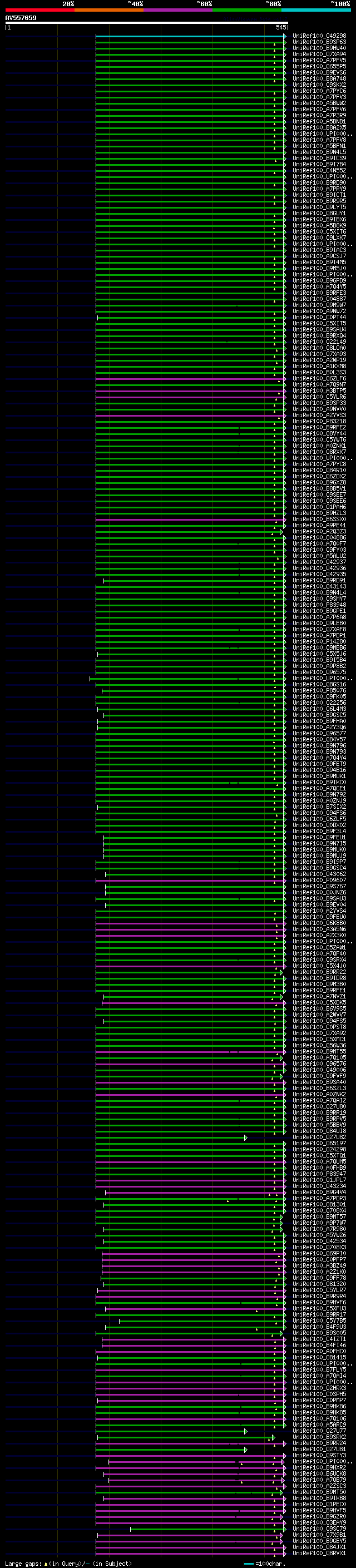
Task: Select hit label UniRef100_Q0DX02
Action: pyautogui.click(x=319, y=825)
